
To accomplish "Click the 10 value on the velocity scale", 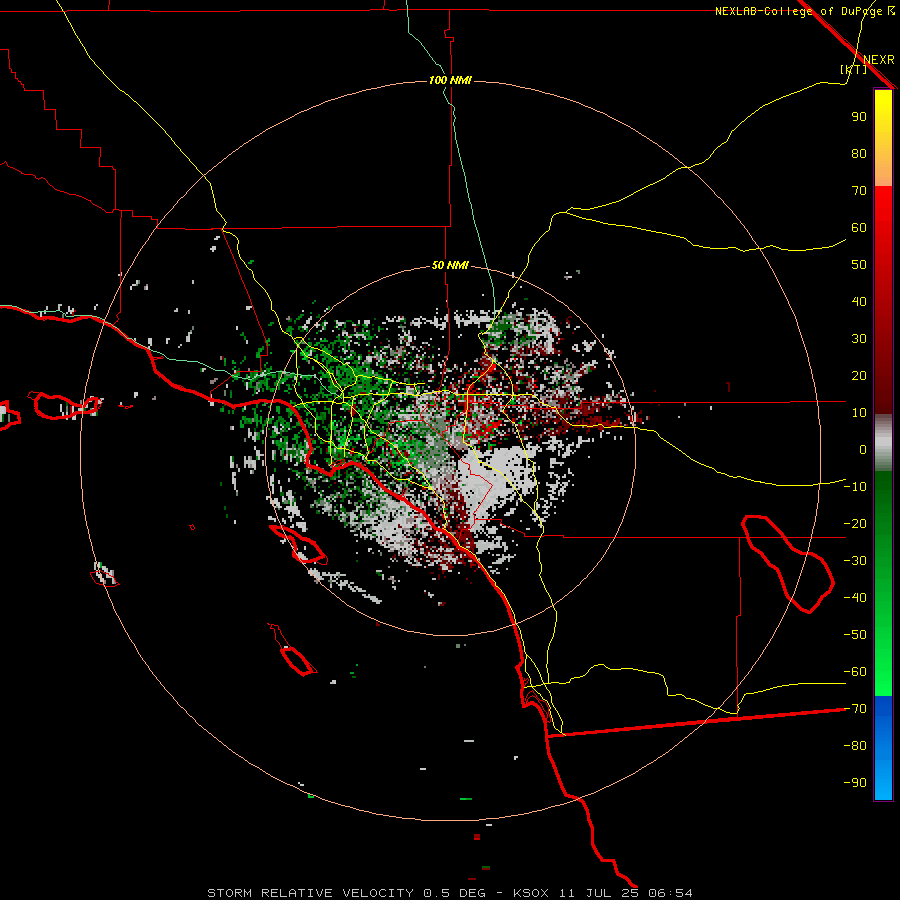I will tap(859, 413).
